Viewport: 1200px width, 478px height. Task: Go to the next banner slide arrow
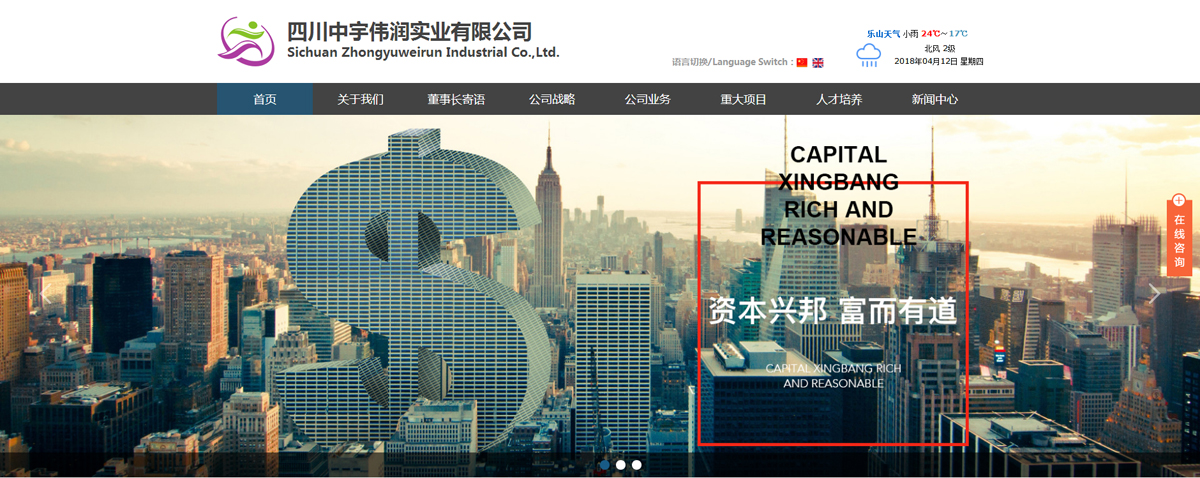tap(1155, 294)
